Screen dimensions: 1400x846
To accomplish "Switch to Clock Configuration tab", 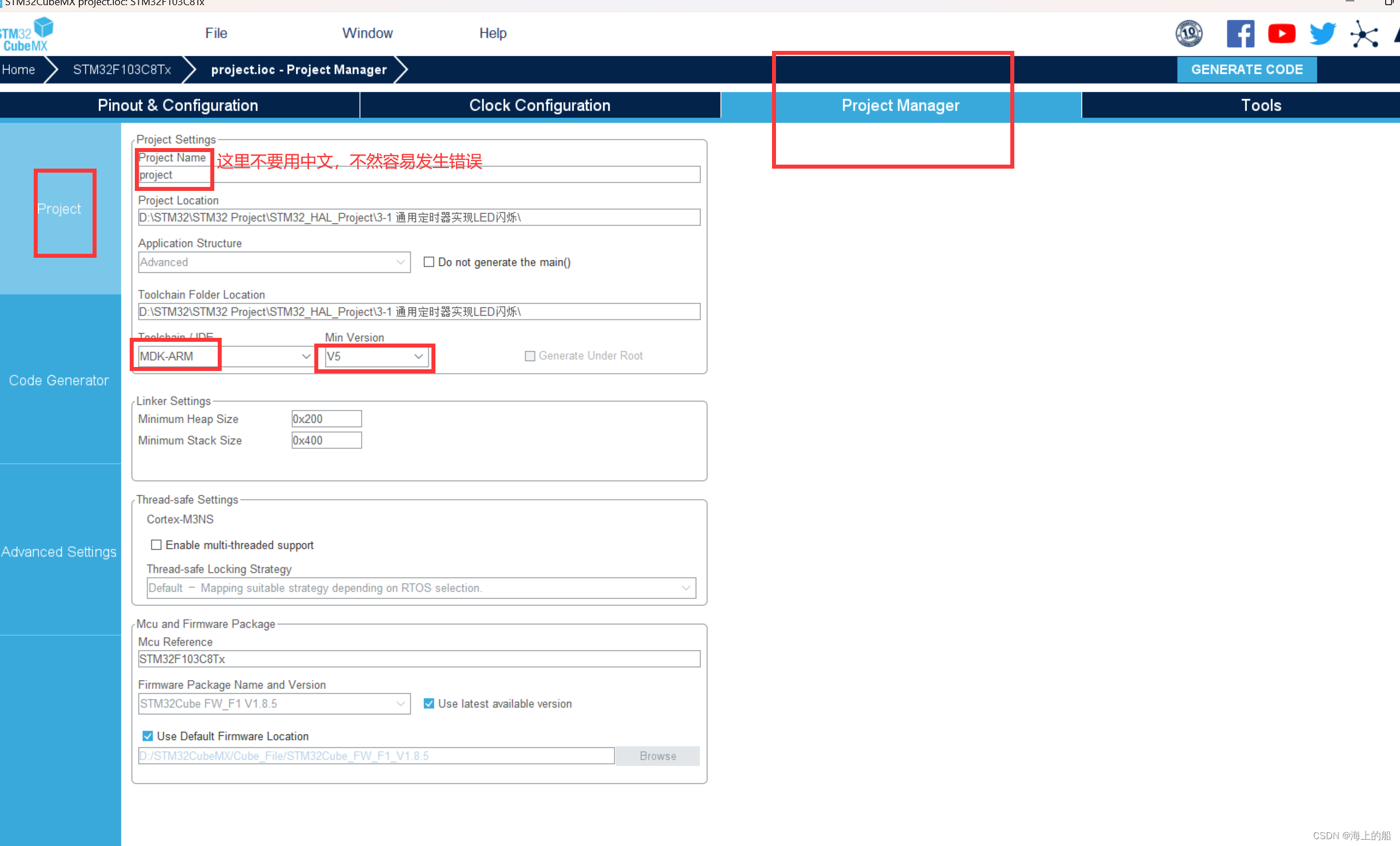I will click(x=539, y=105).
